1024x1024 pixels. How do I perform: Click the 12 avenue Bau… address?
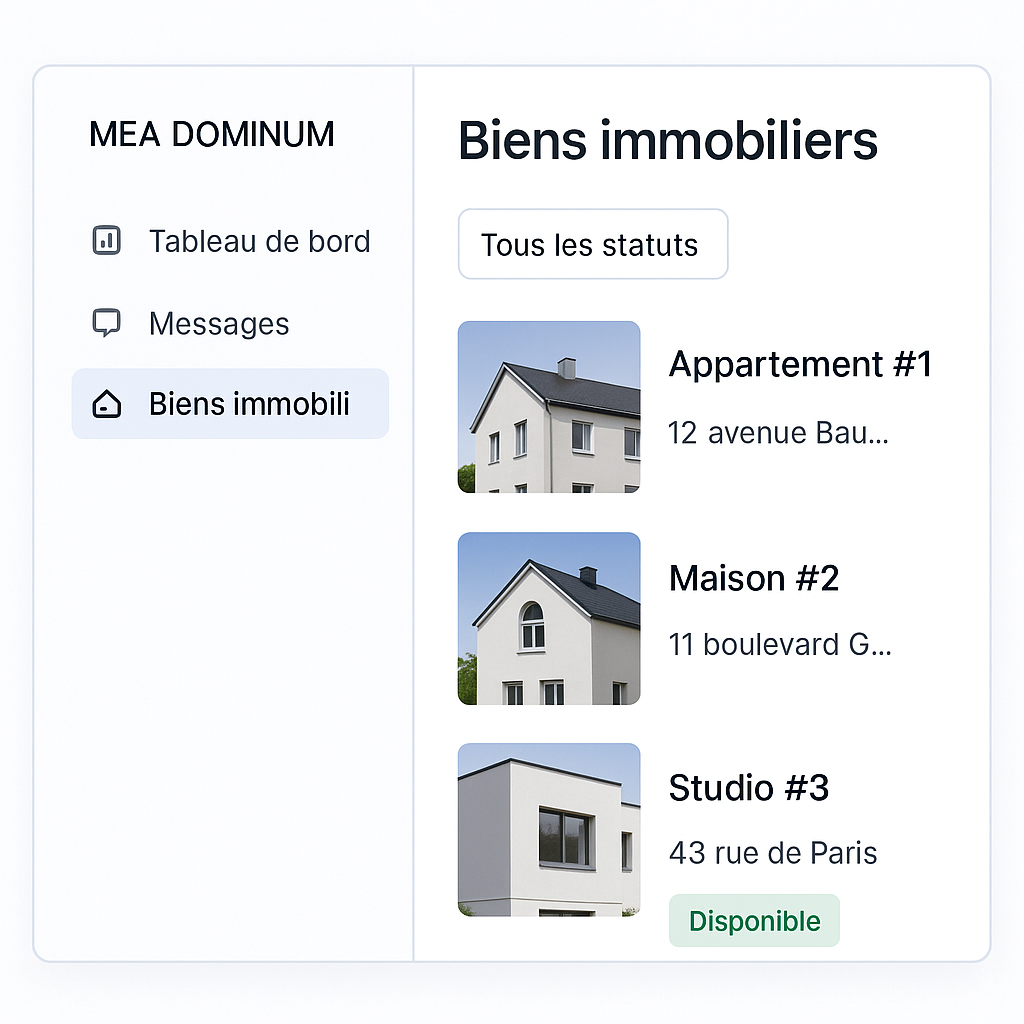[778, 433]
